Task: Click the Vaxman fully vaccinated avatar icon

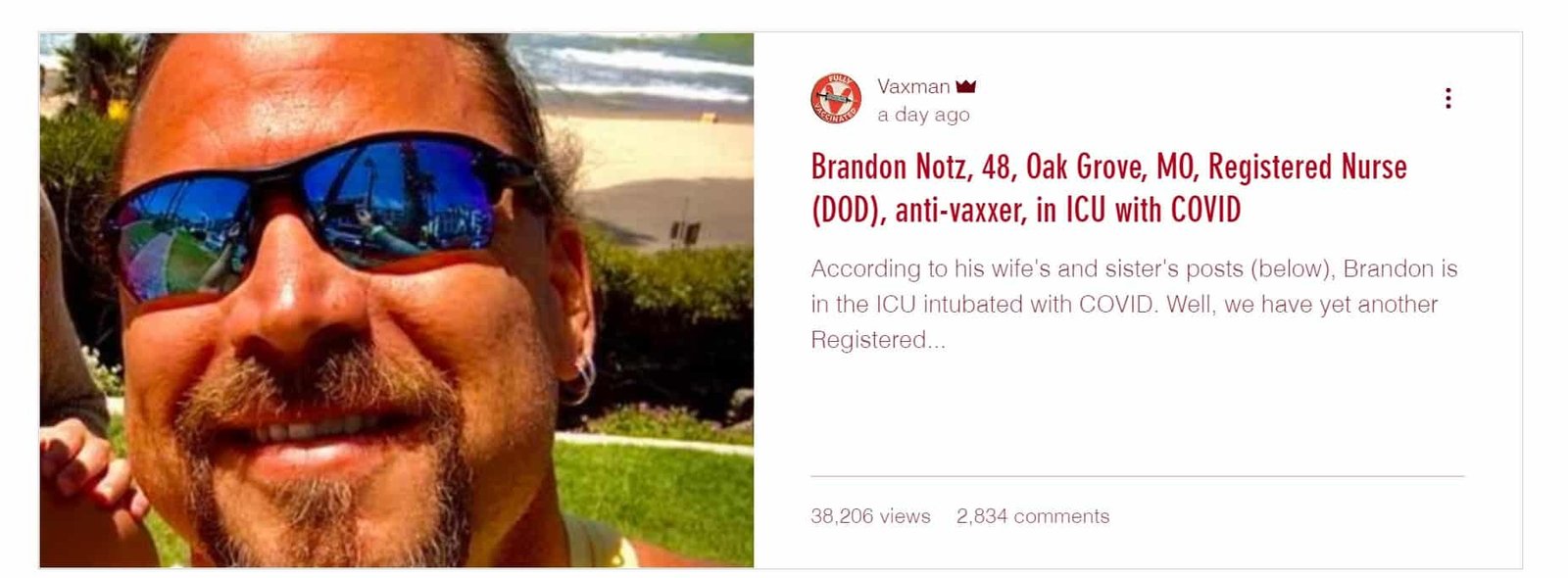Action: pyautogui.click(x=836, y=99)
